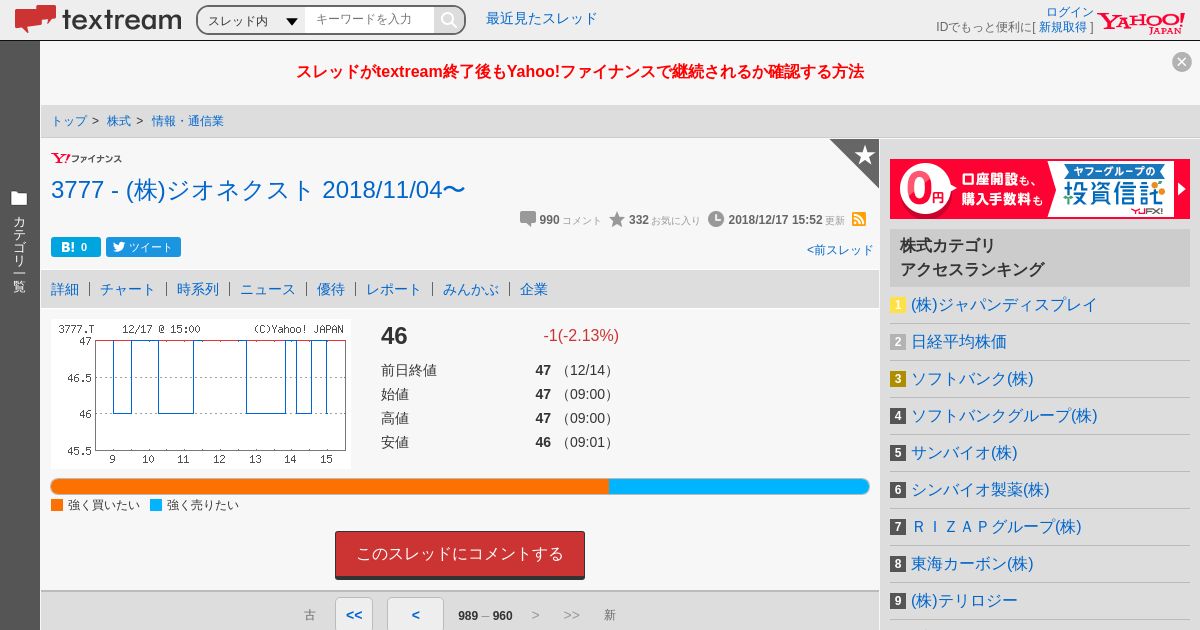Open ＲＩＺＡＰグループ(株) ranking link
Screen dimensions: 1200x630
tap(996, 527)
